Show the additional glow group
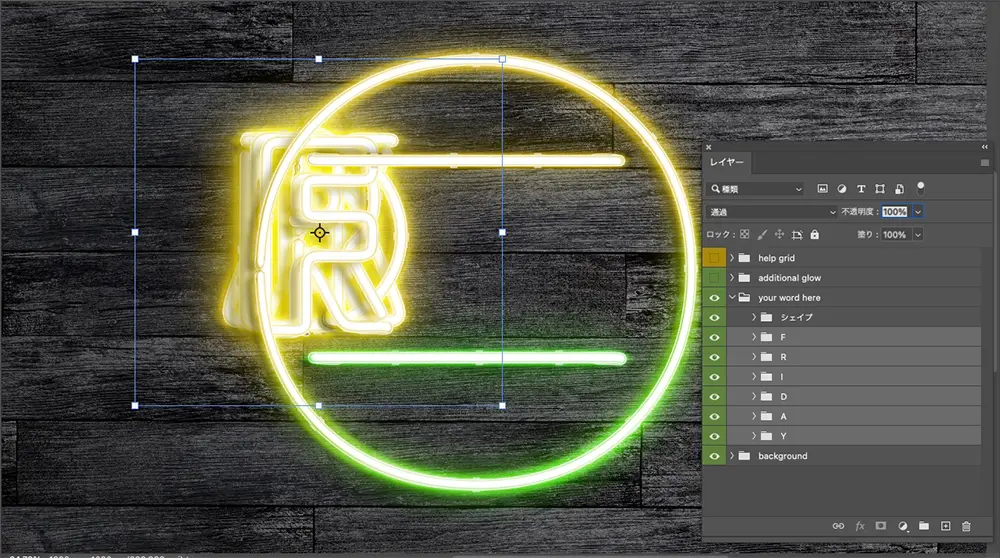Viewport: 1000px width, 558px height. [714, 277]
